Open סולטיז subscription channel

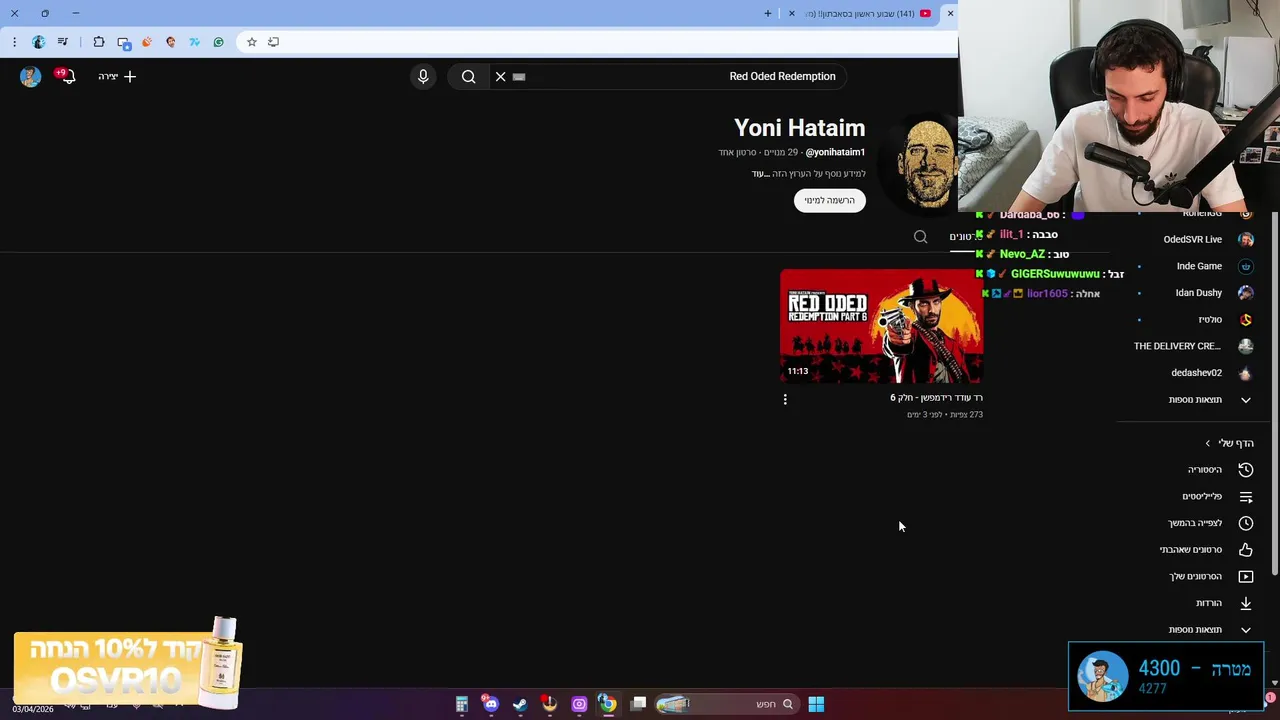click(1225, 320)
